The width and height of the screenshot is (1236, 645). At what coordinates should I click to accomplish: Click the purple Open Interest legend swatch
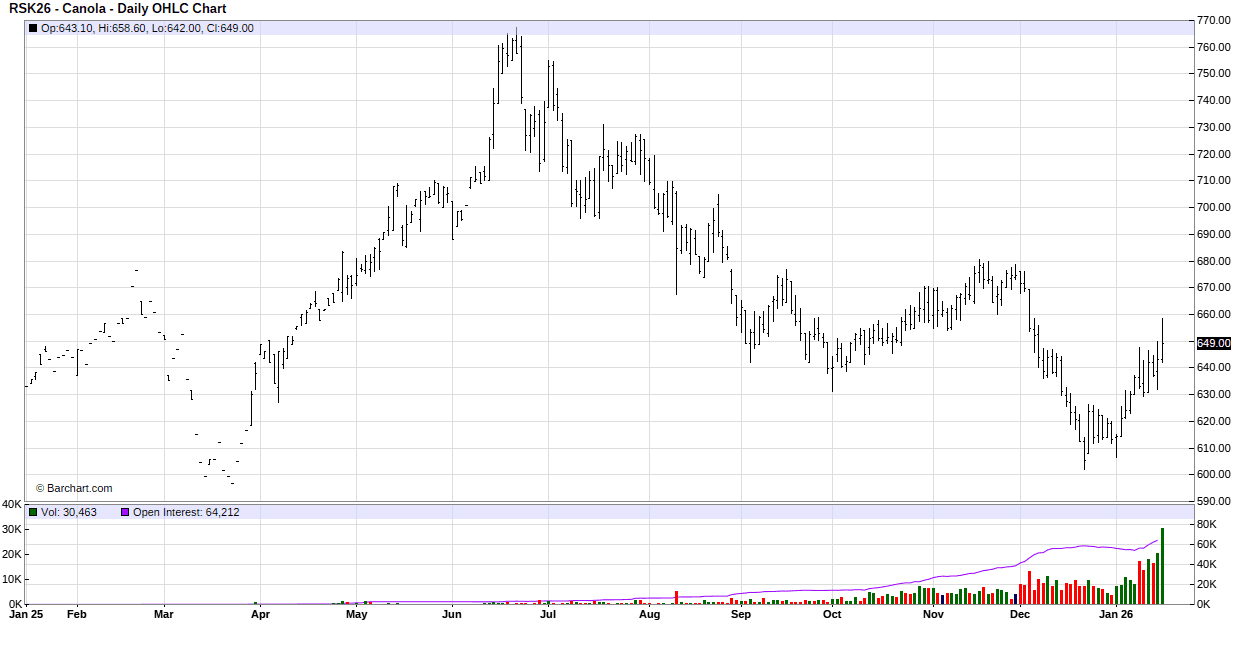pyautogui.click(x=125, y=512)
